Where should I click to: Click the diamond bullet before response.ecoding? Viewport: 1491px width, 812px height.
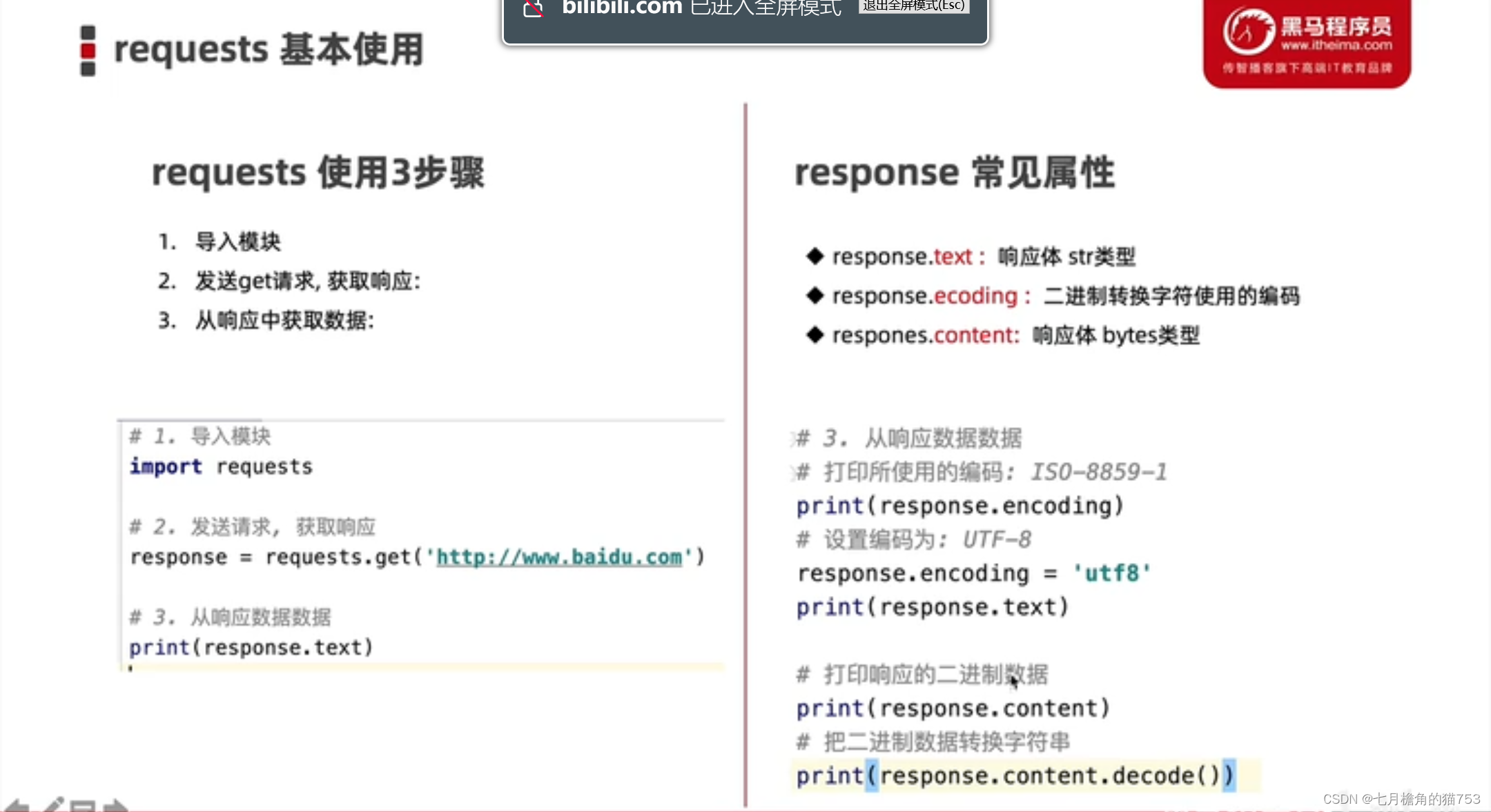coord(815,295)
